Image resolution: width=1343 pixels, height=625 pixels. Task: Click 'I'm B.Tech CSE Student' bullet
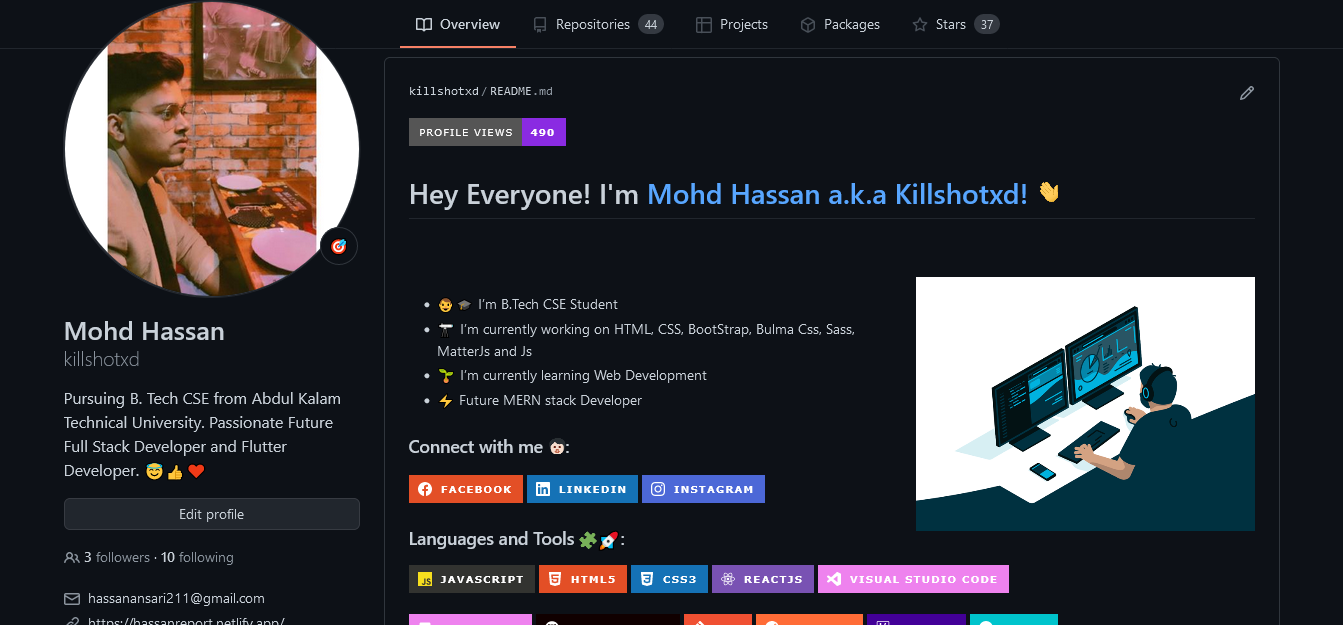pos(548,304)
